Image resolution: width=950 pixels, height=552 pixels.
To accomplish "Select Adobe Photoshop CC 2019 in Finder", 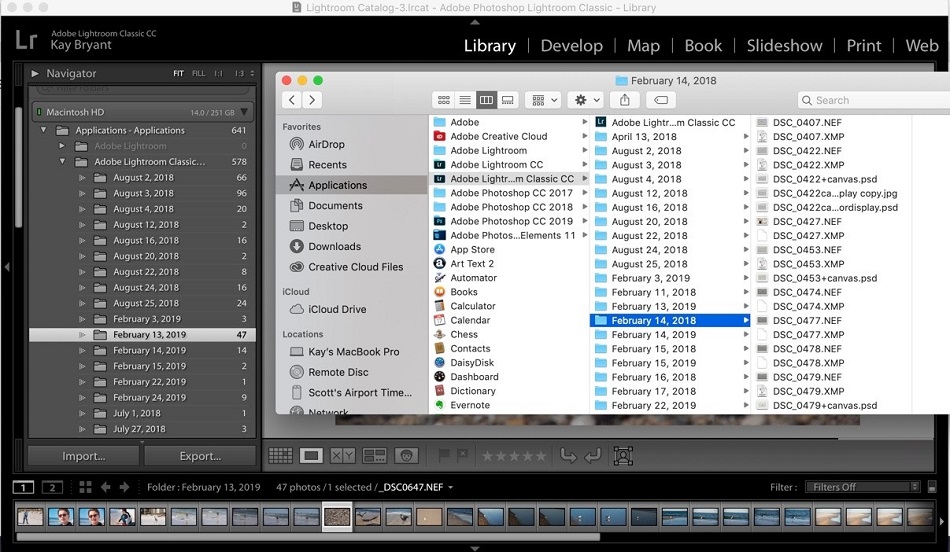I will pyautogui.click(x=511, y=221).
